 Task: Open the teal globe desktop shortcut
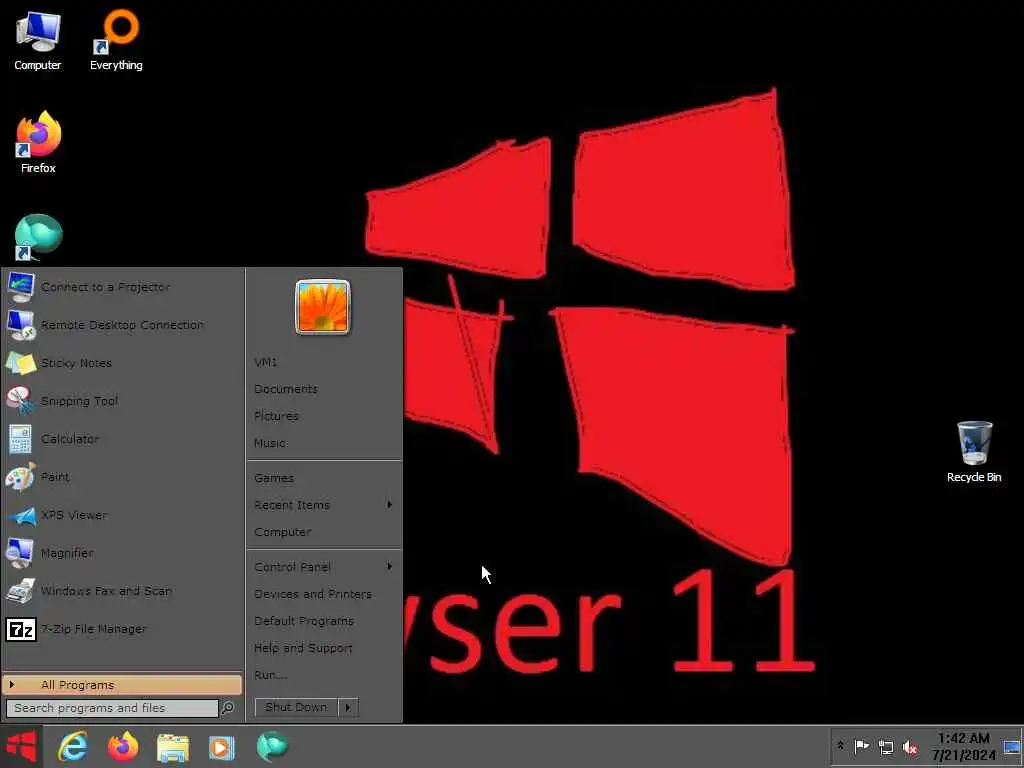click(39, 236)
